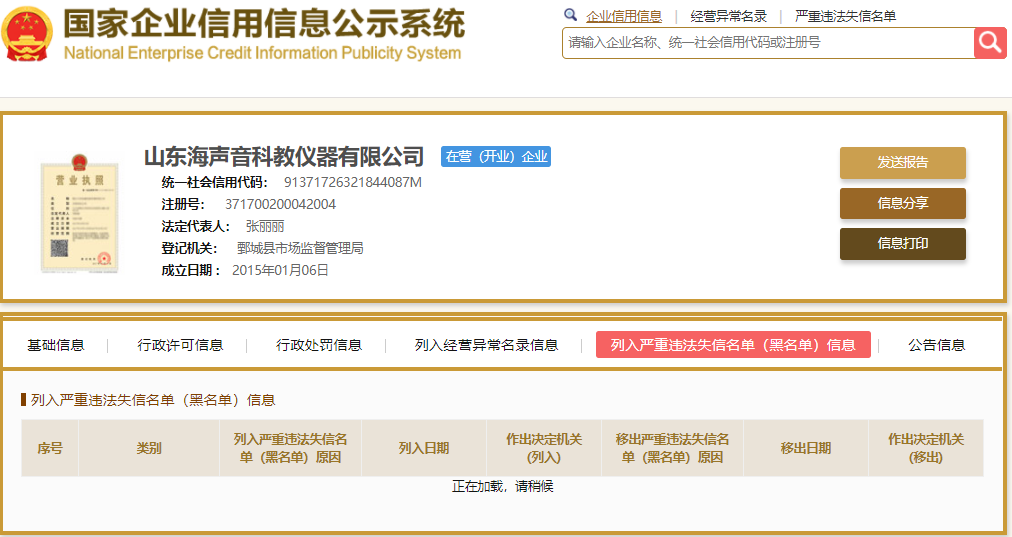Click the 国家企业信用信息公示系统 site title
Image resolution: width=1012 pixels, height=537 pixels.
coord(264,24)
